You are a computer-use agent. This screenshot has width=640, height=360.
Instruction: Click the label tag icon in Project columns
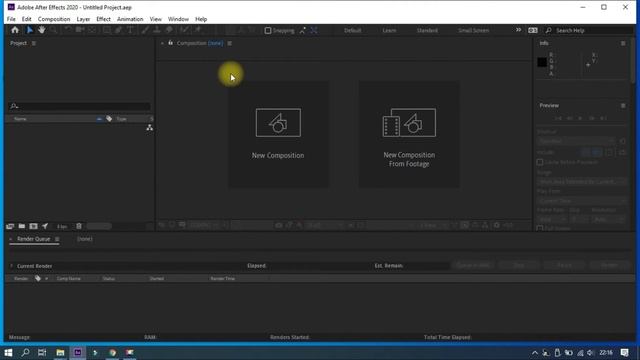[109, 119]
